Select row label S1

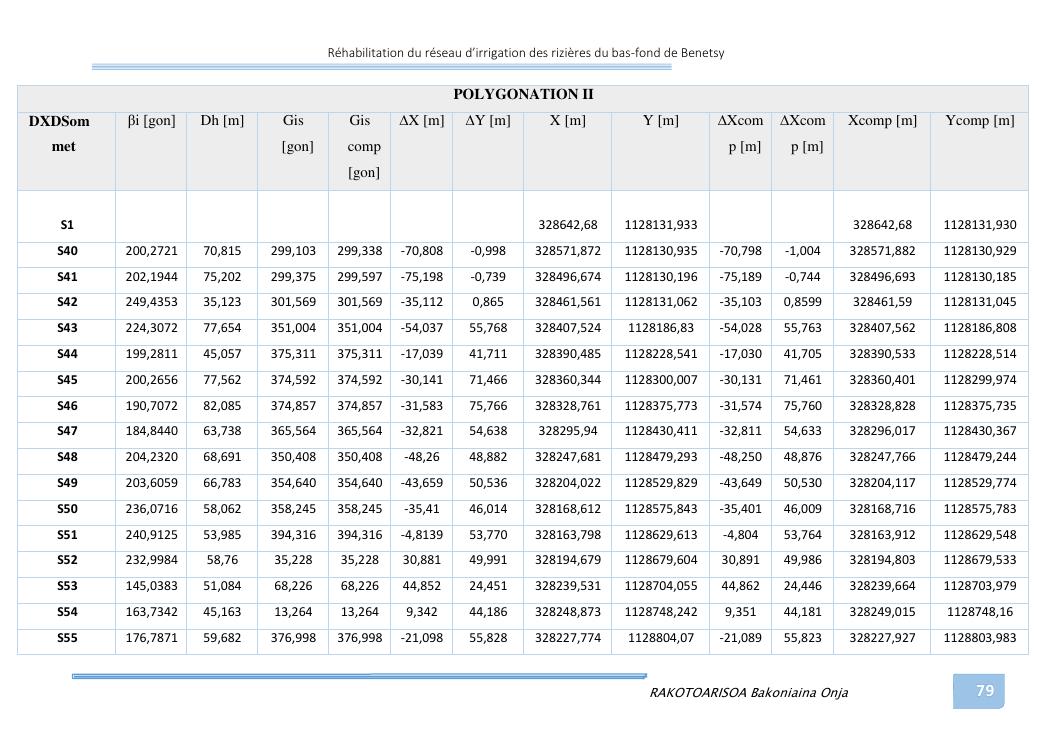66,226
